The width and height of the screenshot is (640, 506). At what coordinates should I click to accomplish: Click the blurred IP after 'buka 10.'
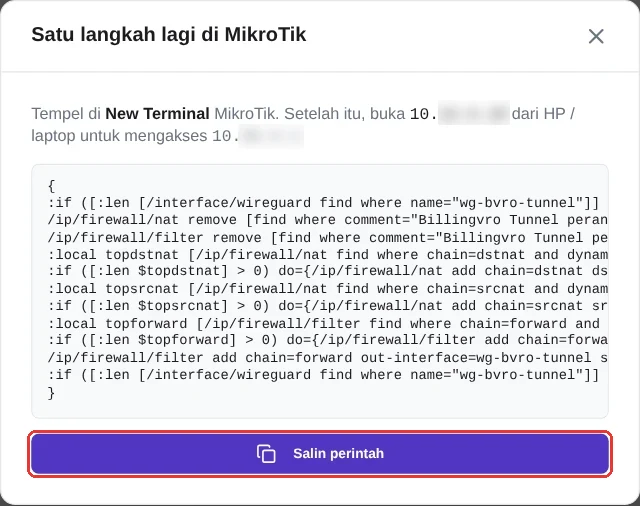click(x=473, y=113)
